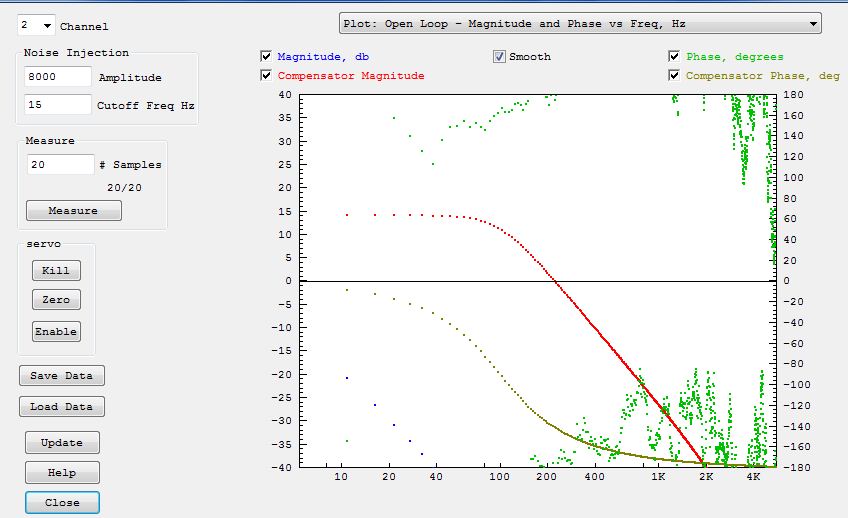Expand the Plot type dropdown
The width and height of the screenshot is (848, 518).
(580, 23)
